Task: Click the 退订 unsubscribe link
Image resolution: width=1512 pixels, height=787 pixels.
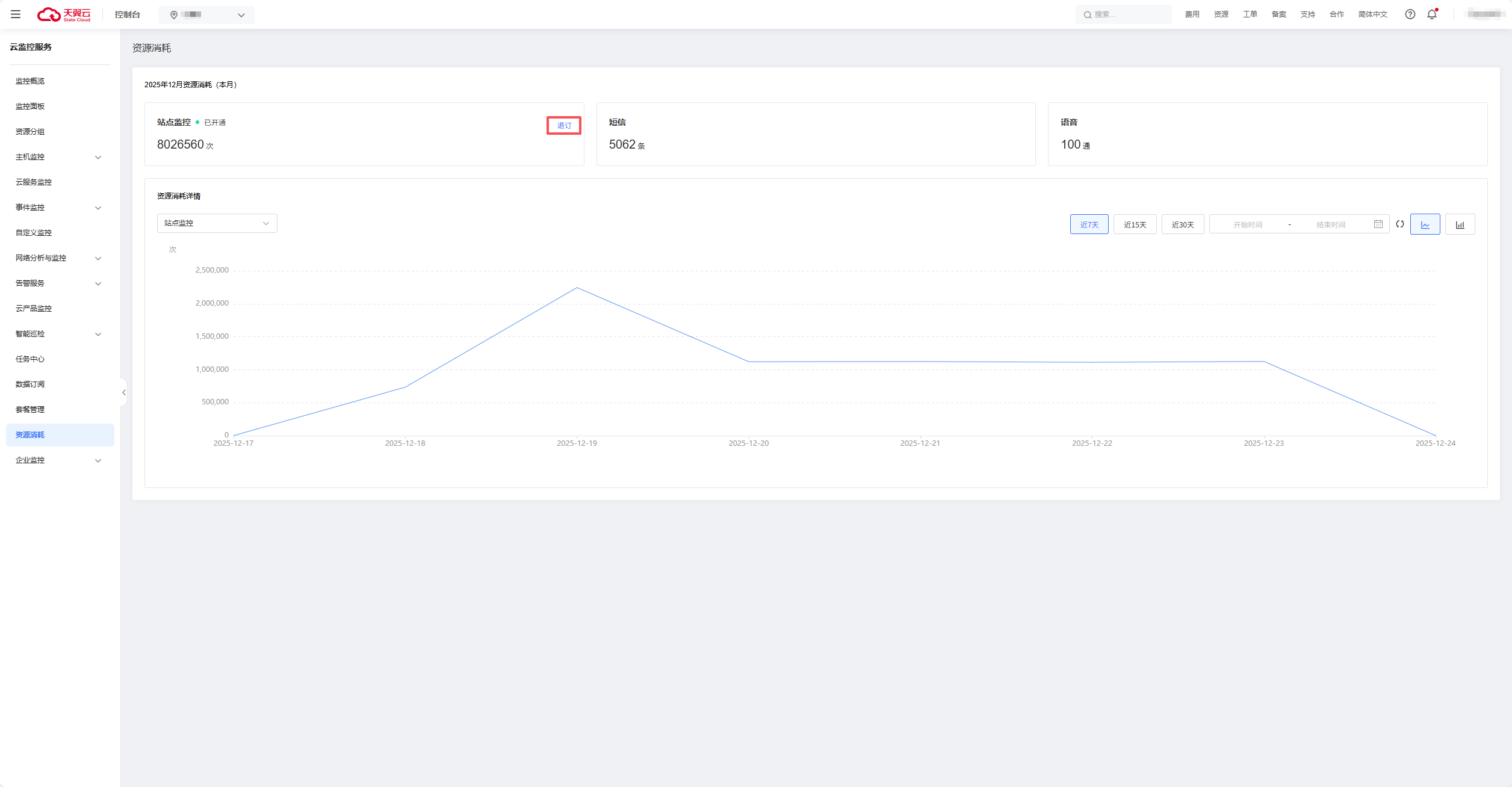Action: pos(564,126)
